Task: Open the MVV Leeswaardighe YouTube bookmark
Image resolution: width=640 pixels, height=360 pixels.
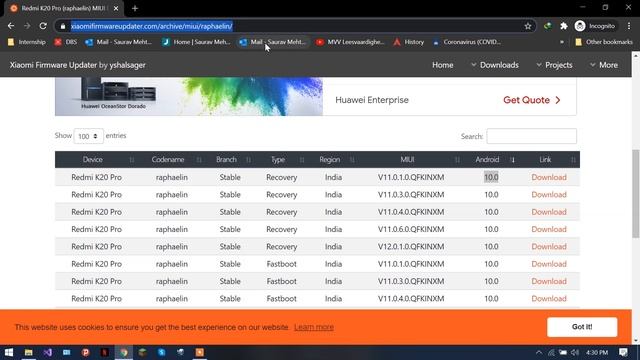Action: pyautogui.click(x=350, y=42)
